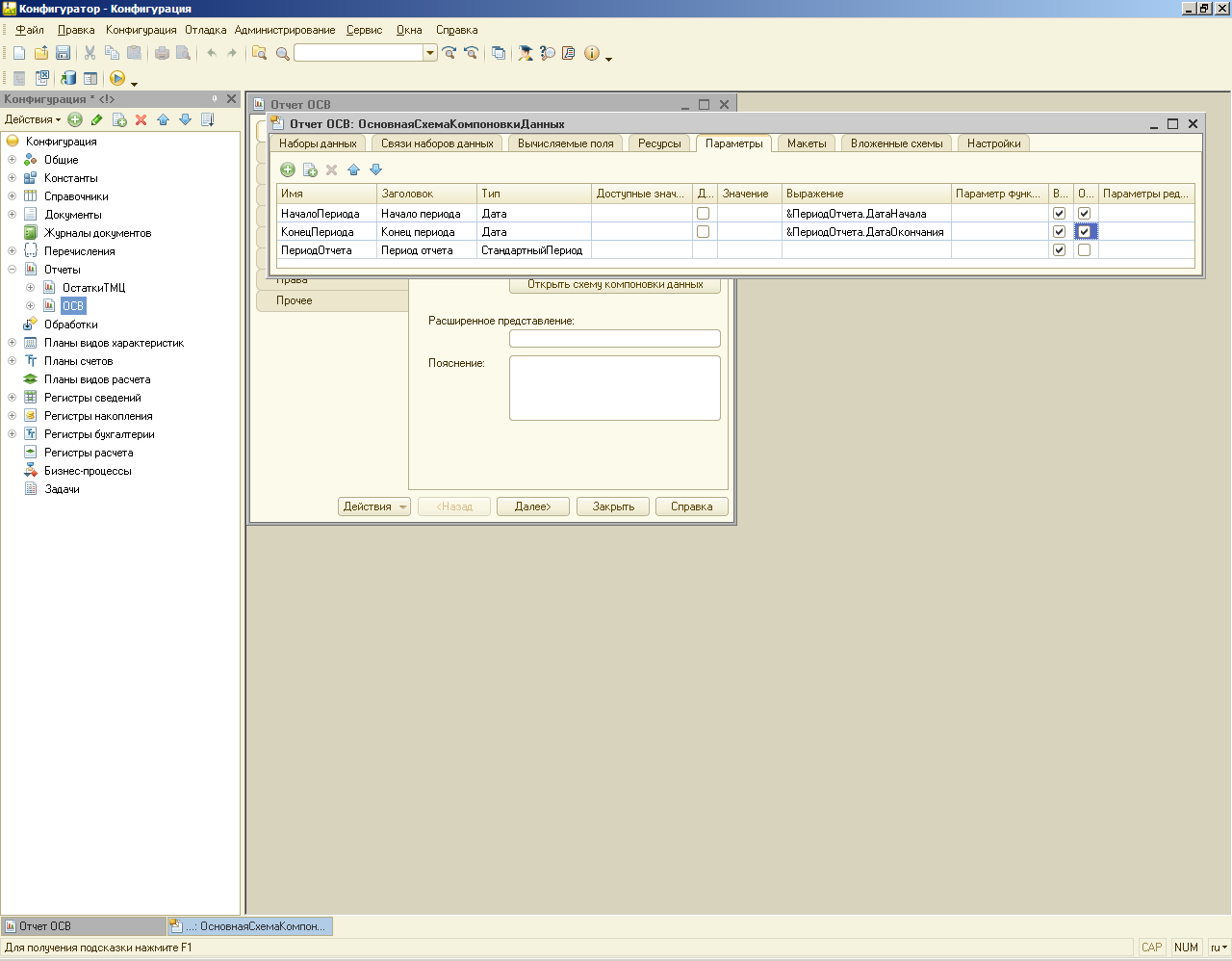Open the Администрирование menu
This screenshot has width=1232, height=961.
point(284,30)
